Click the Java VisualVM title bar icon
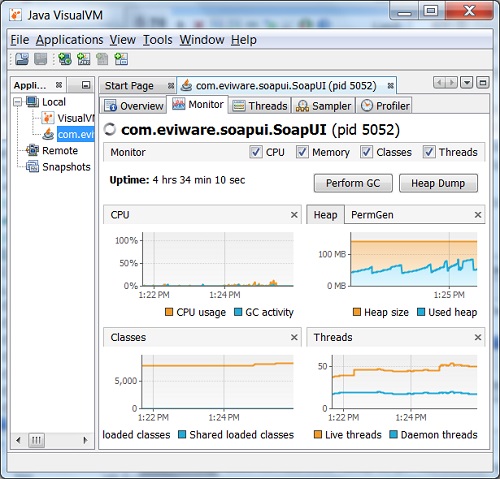The width and height of the screenshot is (500, 479). (x=15, y=15)
